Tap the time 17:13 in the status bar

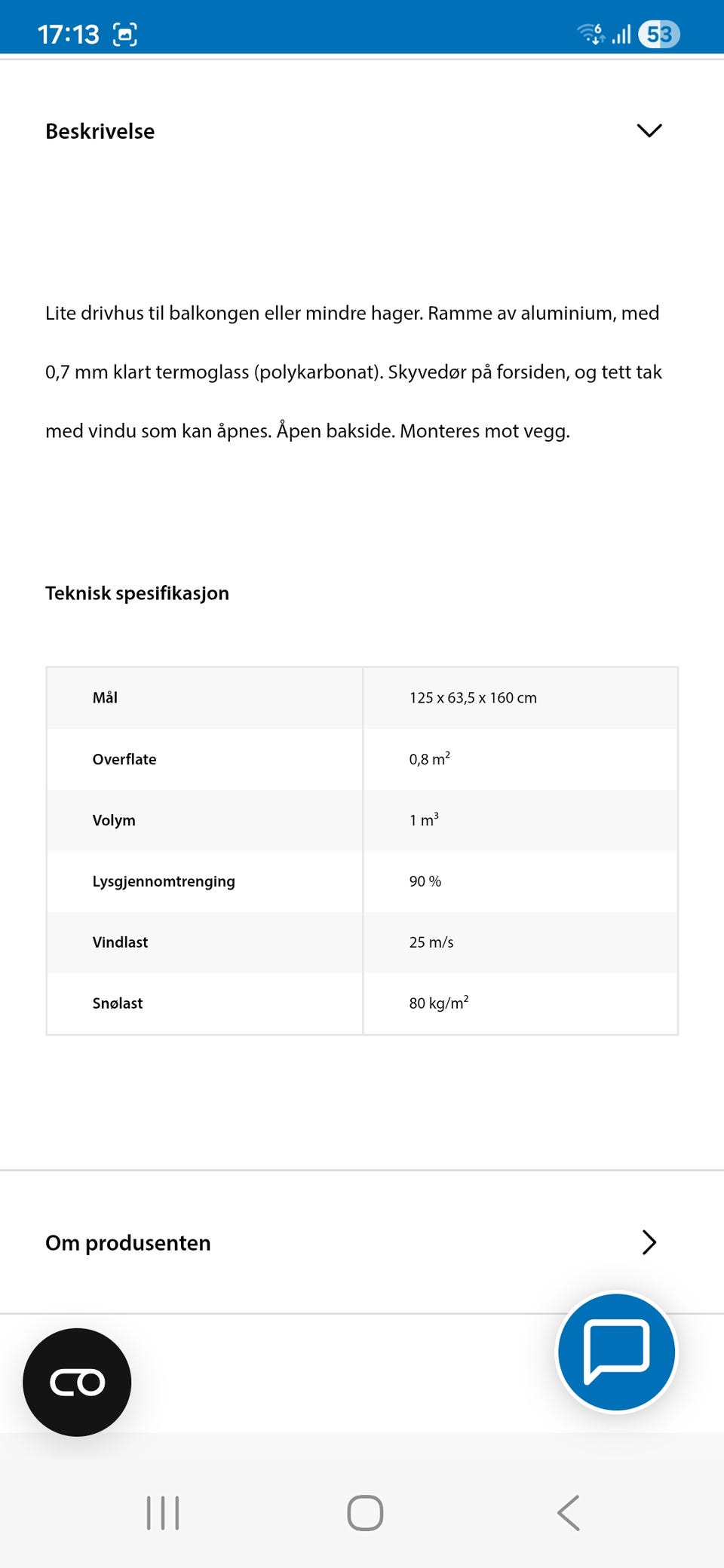[70, 33]
